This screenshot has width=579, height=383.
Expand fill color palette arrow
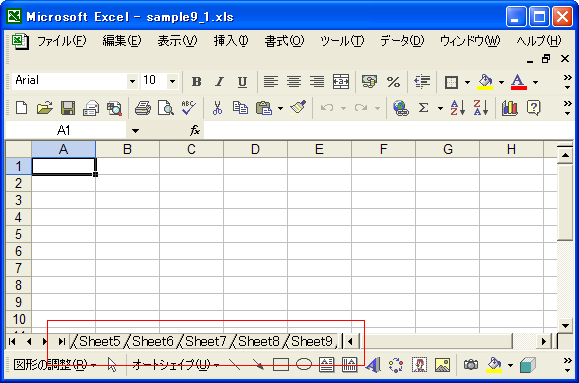tap(501, 82)
